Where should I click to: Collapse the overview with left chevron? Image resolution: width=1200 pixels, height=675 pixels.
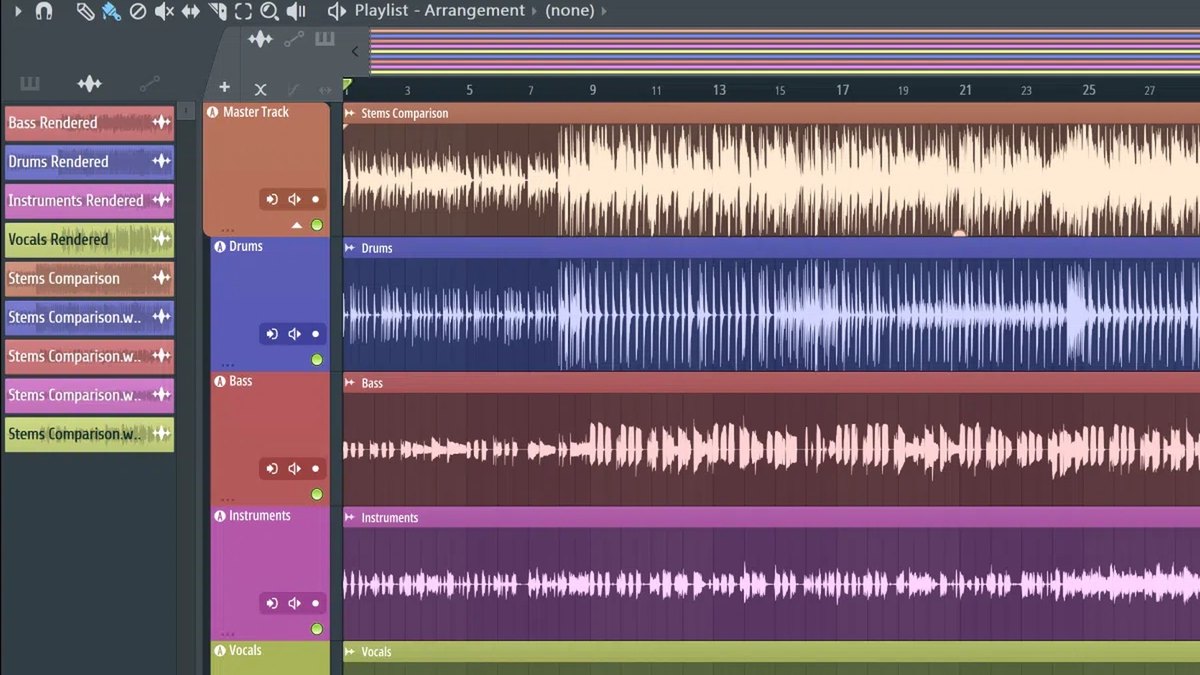pos(354,52)
